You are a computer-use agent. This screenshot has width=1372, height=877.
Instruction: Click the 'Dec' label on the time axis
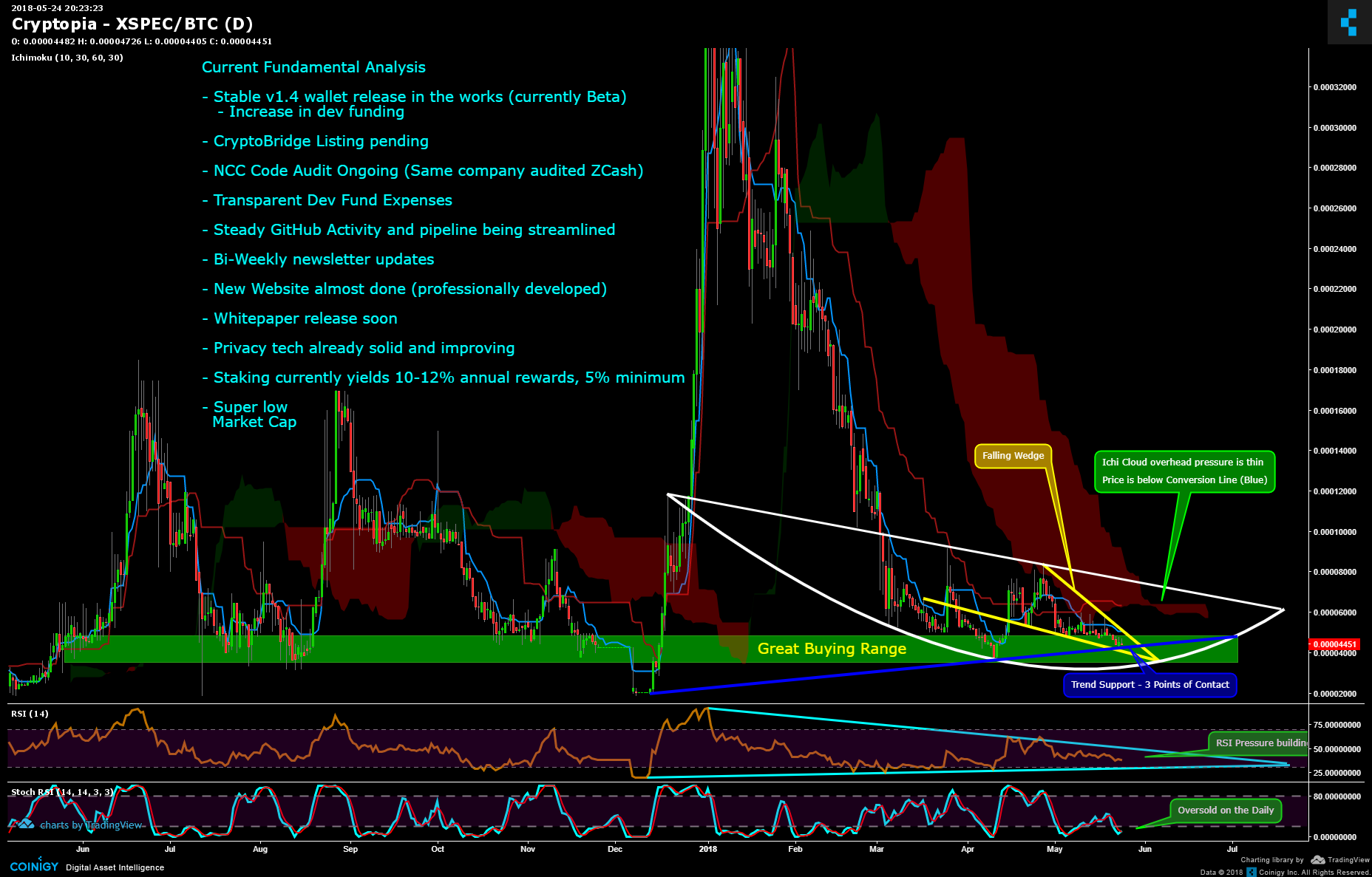click(x=615, y=849)
